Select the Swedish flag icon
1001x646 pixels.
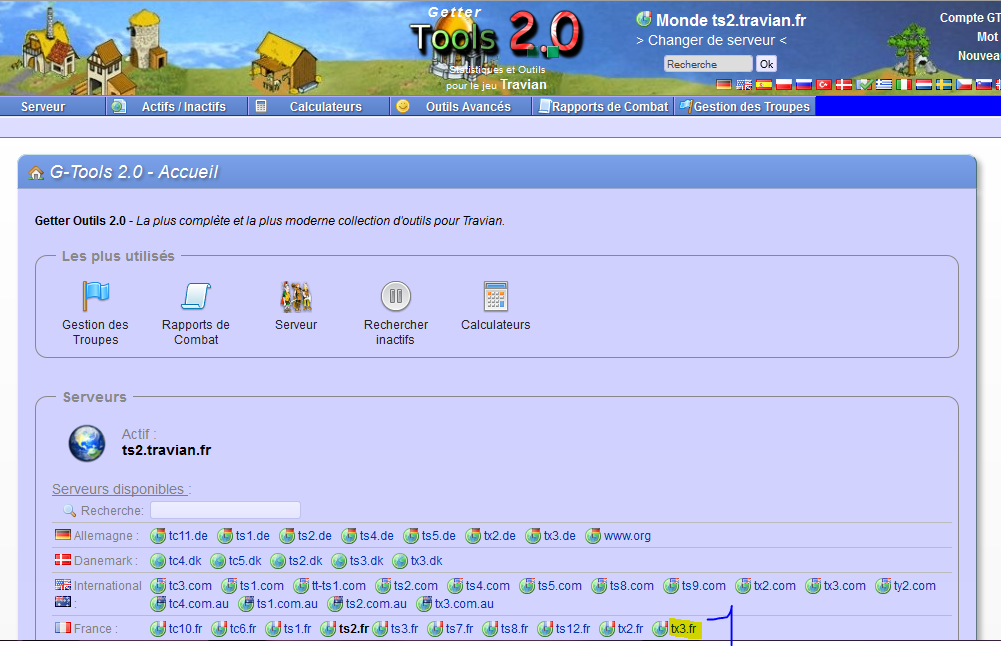(x=944, y=84)
